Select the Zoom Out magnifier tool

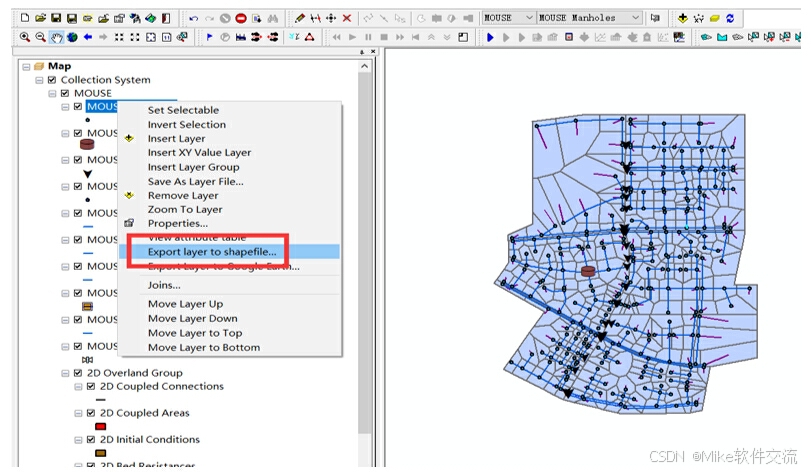click(40, 37)
